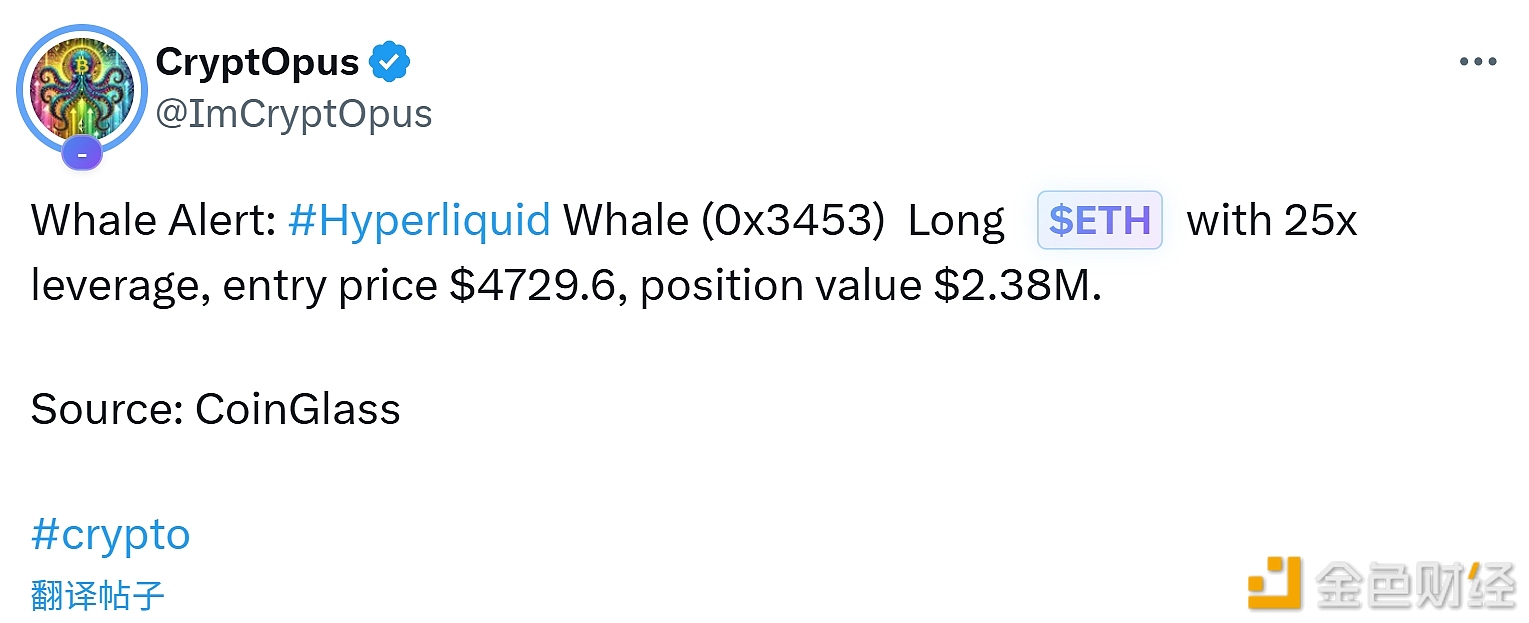Open the #crypto hashtag

tap(110, 535)
